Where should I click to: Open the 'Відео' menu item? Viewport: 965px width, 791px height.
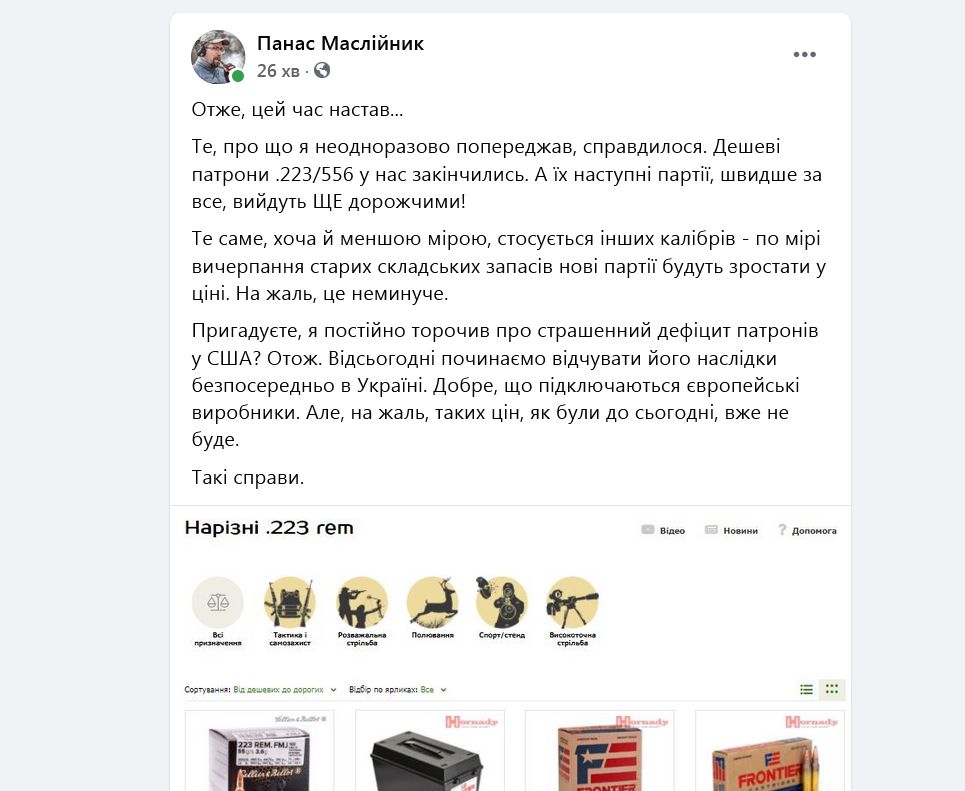pyautogui.click(x=663, y=530)
